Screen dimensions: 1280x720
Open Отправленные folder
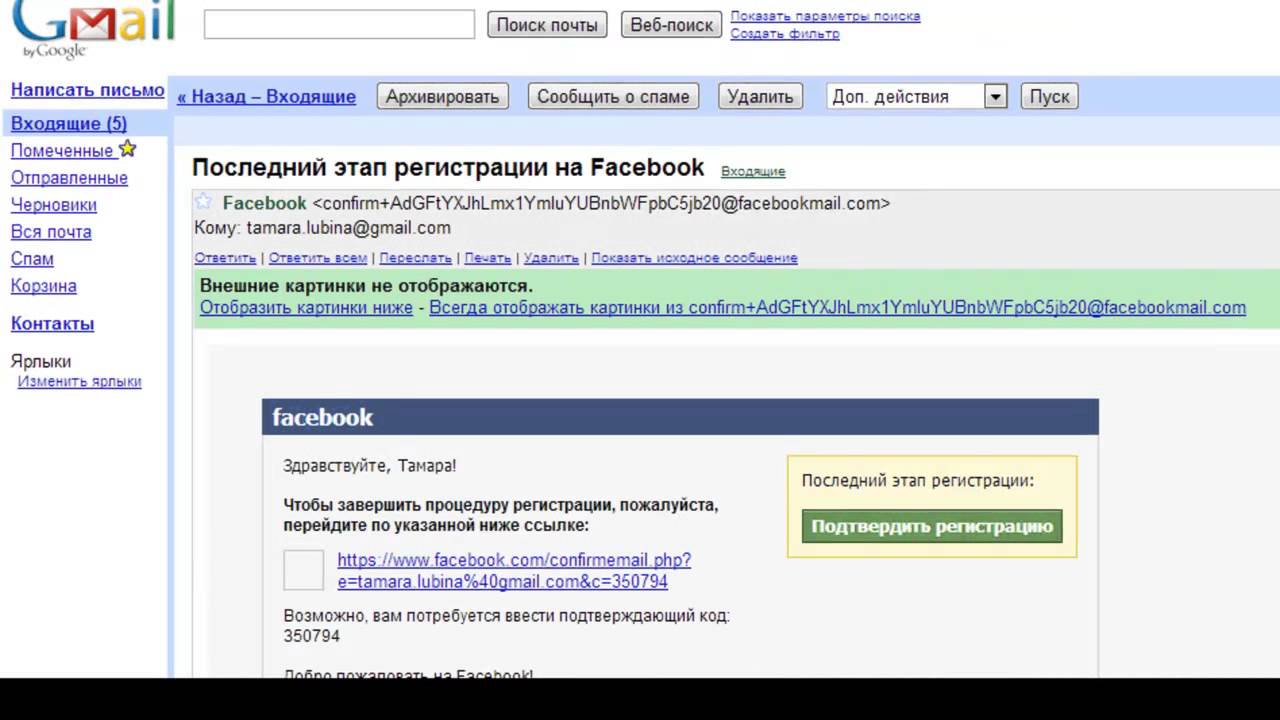pyautogui.click(x=69, y=178)
